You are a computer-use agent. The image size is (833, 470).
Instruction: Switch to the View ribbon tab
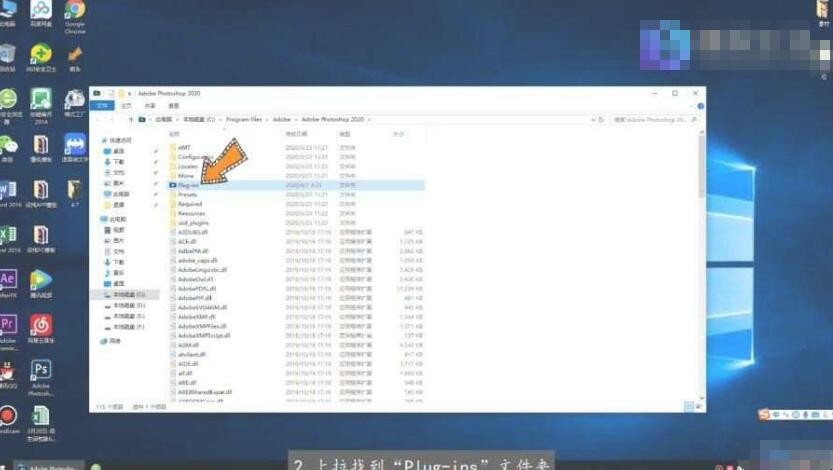(x=174, y=105)
